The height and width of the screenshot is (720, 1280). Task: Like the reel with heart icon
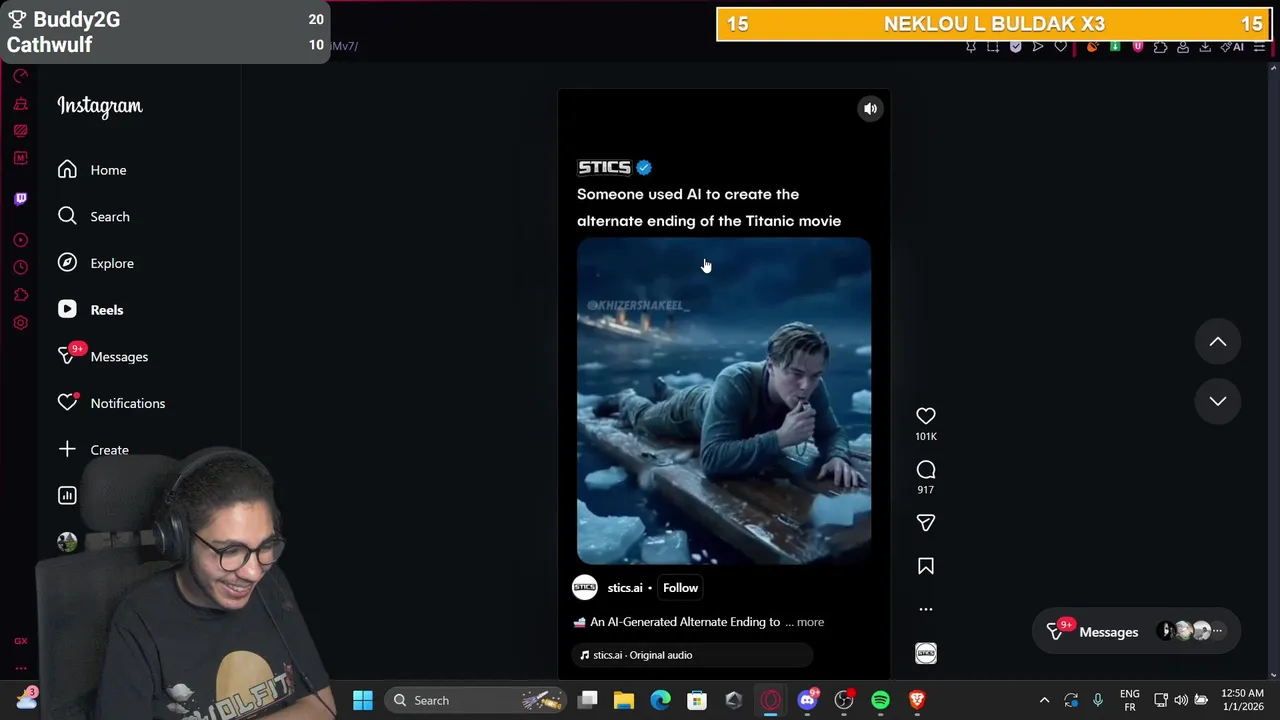point(926,416)
